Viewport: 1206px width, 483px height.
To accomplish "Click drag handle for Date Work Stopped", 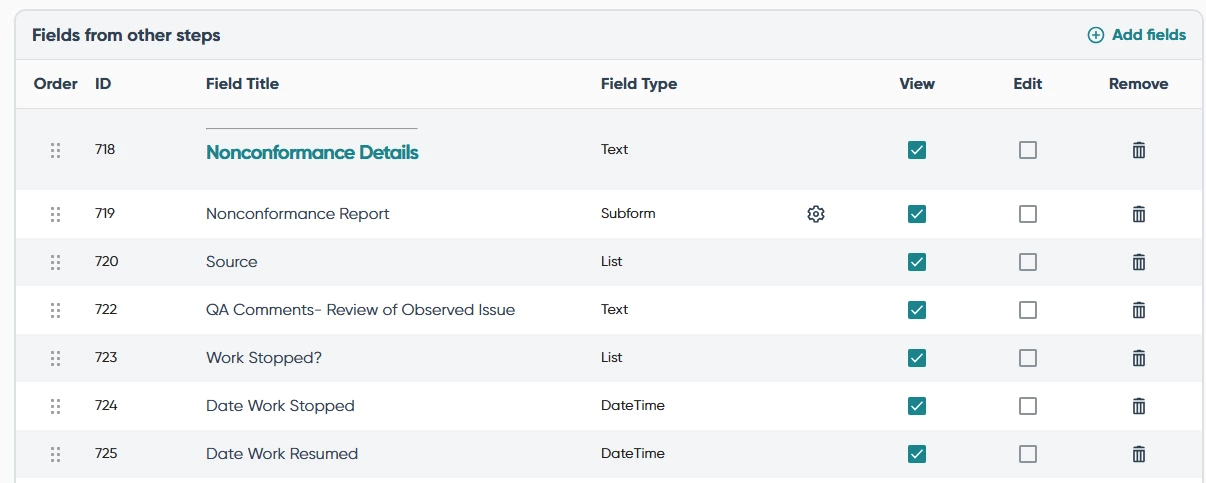I will 56,406.
